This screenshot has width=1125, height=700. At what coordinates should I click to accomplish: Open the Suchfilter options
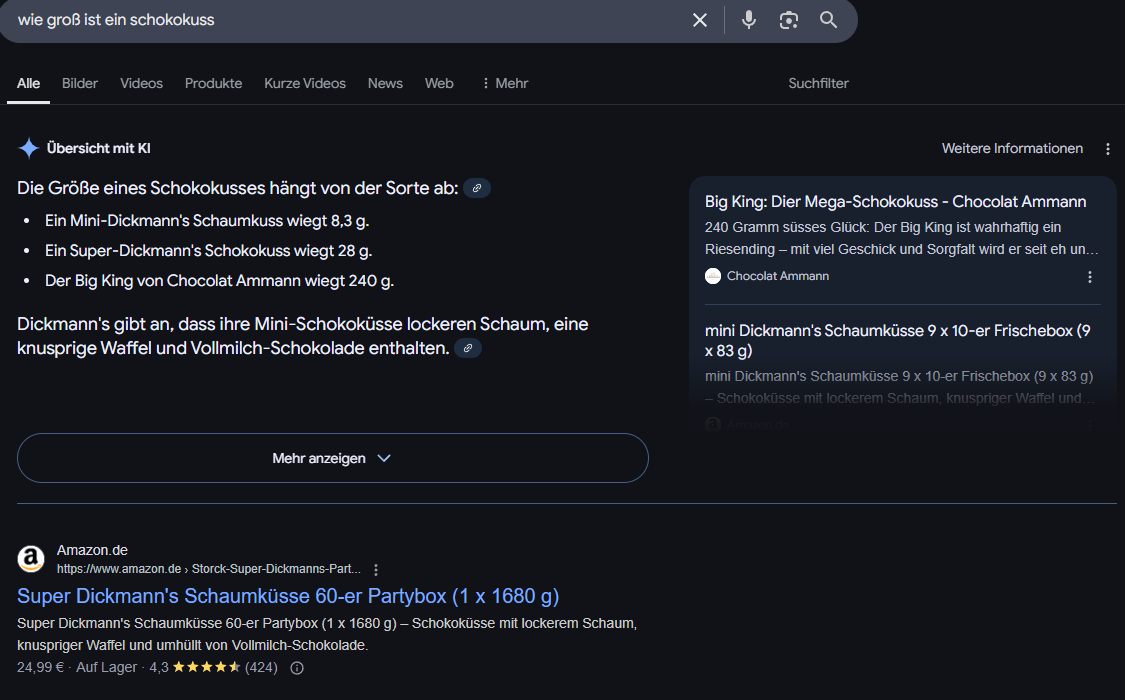818,83
